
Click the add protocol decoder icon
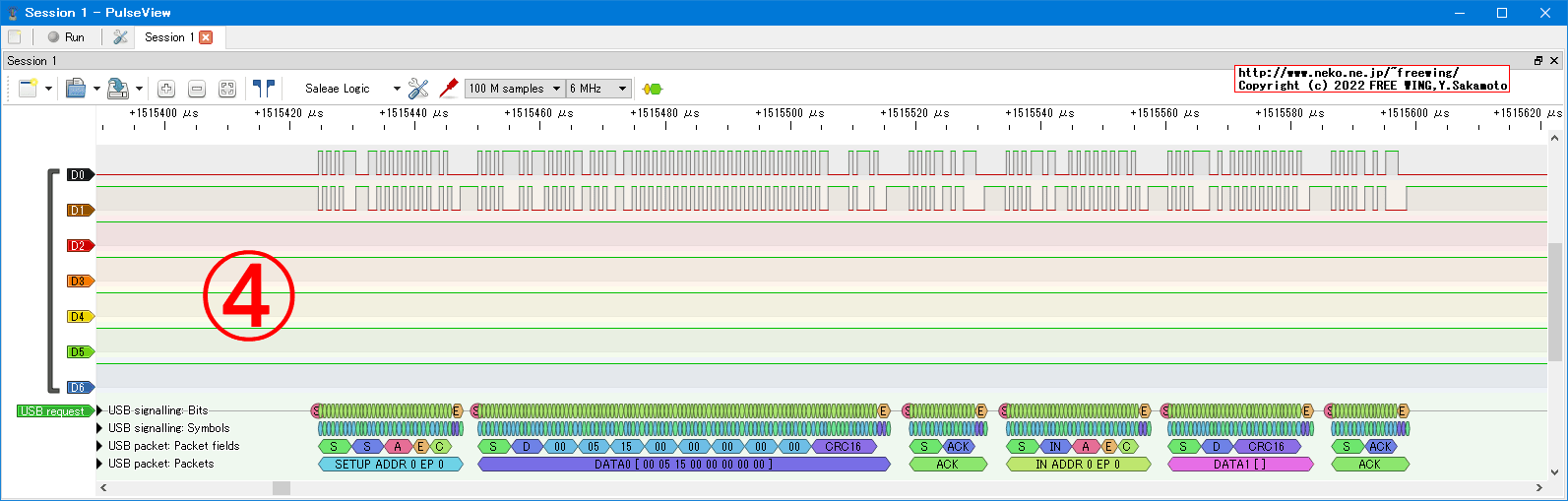[x=652, y=89]
